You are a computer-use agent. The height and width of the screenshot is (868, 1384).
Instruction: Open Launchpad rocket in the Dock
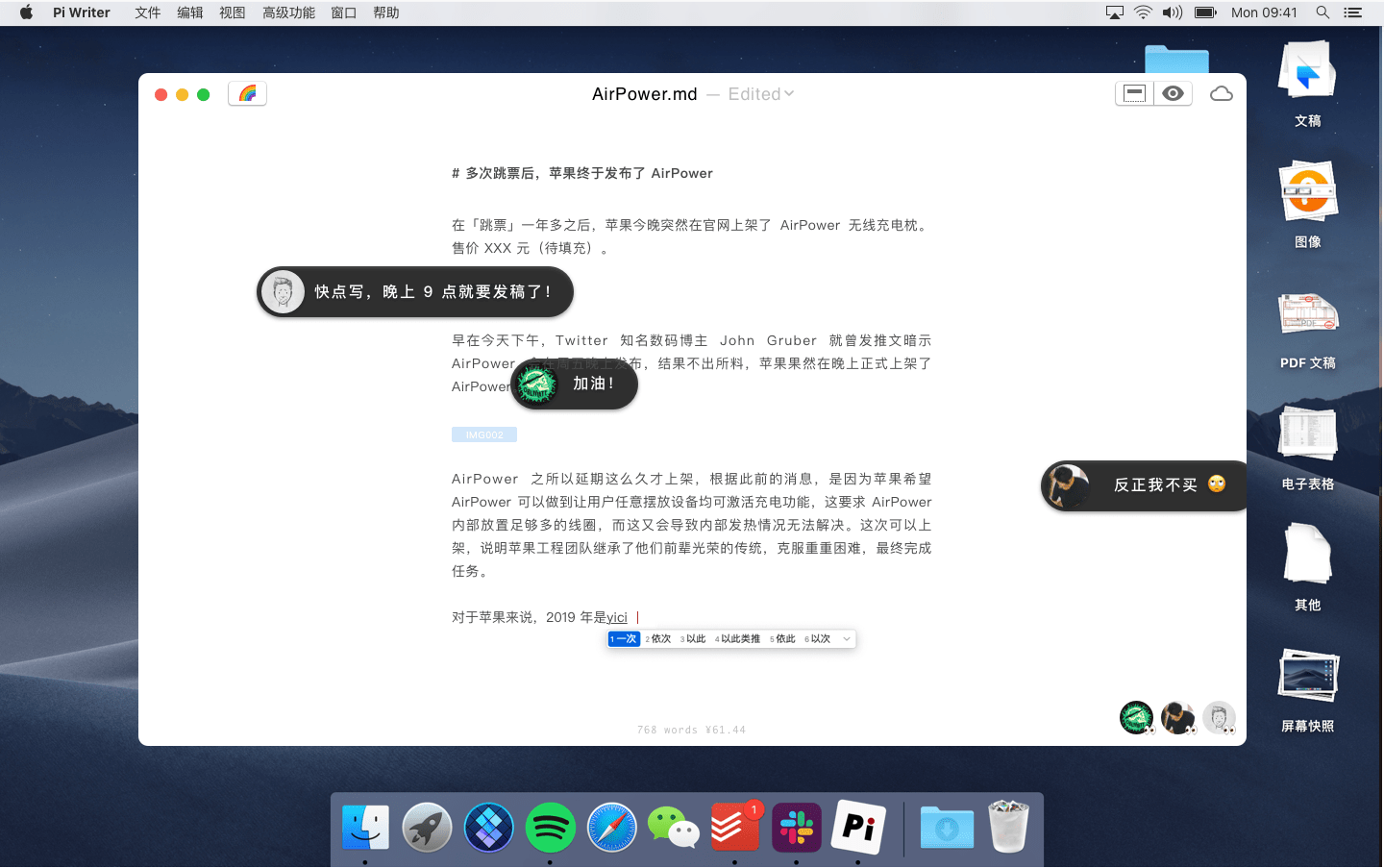(427, 827)
